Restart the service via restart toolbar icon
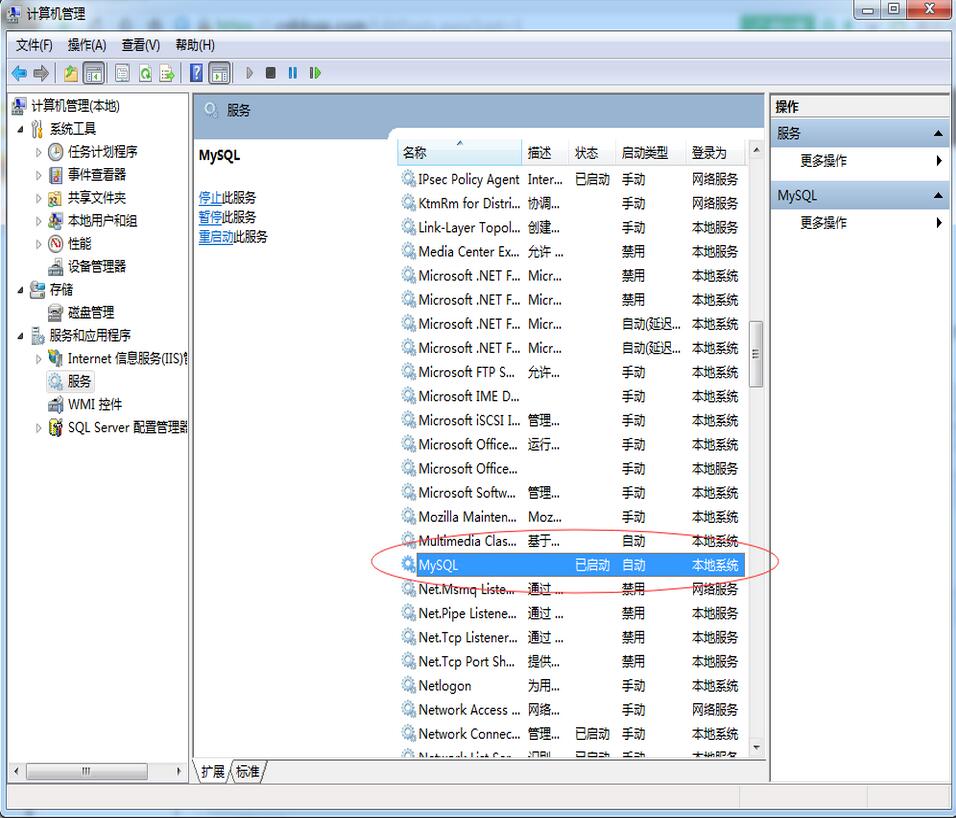The image size is (956, 818). pos(313,72)
